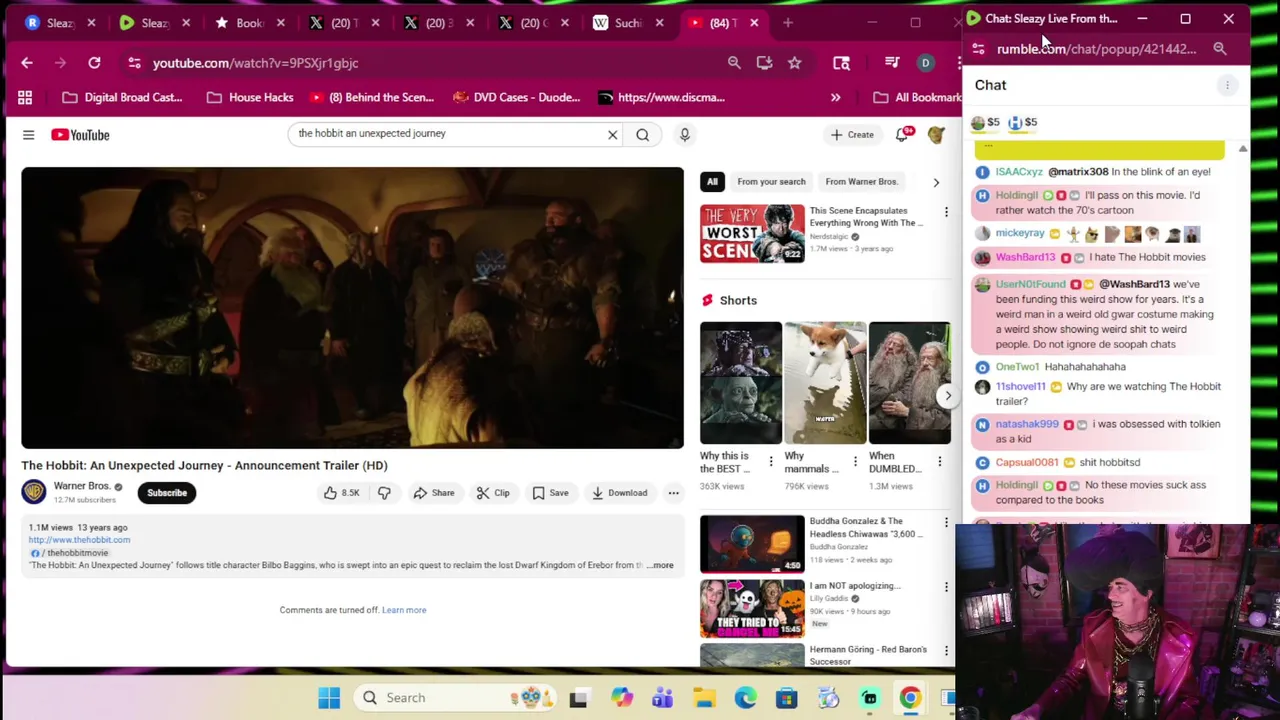
Task: Open Microsoft Store from taskbar
Action: (786, 698)
